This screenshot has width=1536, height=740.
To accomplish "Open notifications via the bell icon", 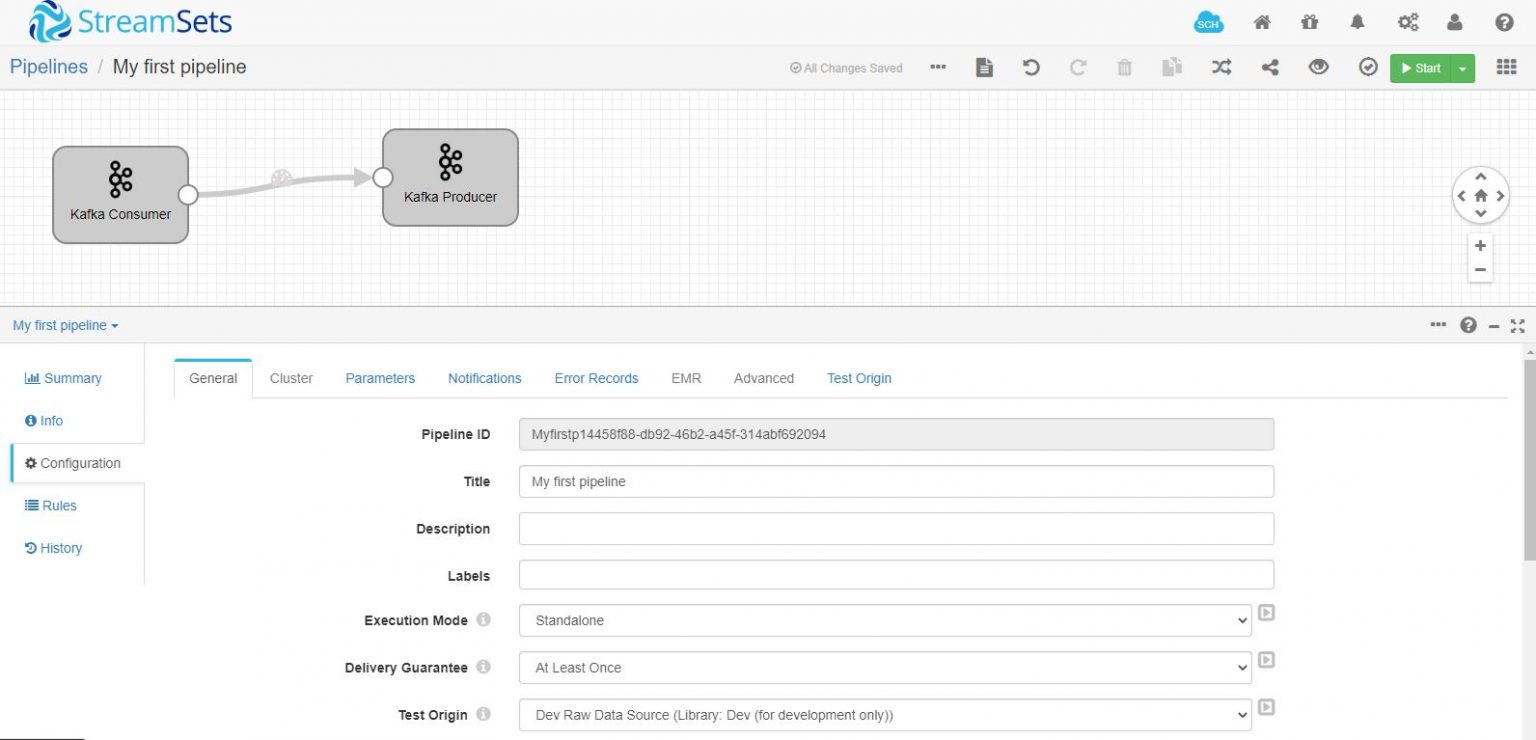I will click(1359, 21).
